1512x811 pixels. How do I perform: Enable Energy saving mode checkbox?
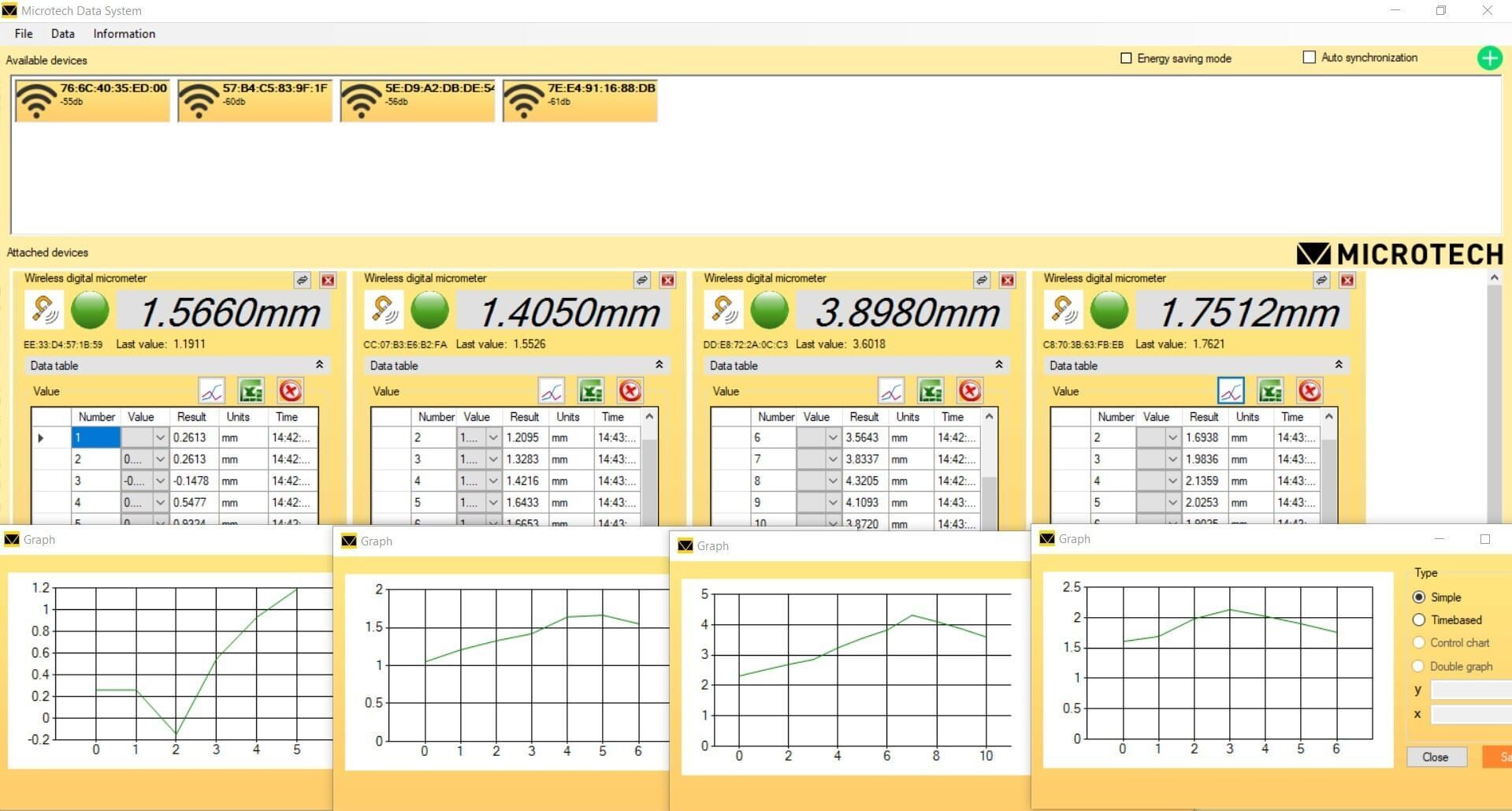click(x=1126, y=58)
